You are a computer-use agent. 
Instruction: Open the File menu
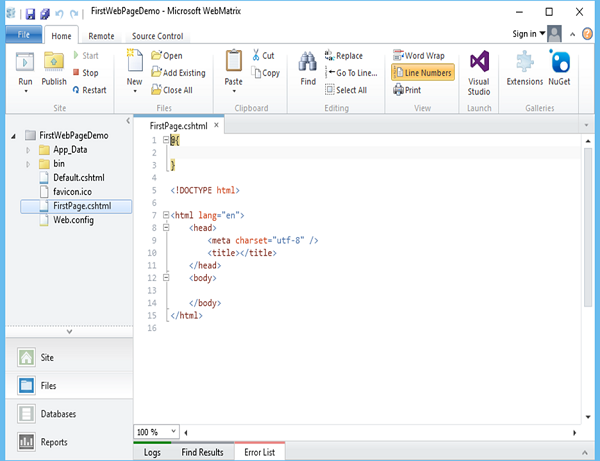pyautogui.click(x=22, y=36)
